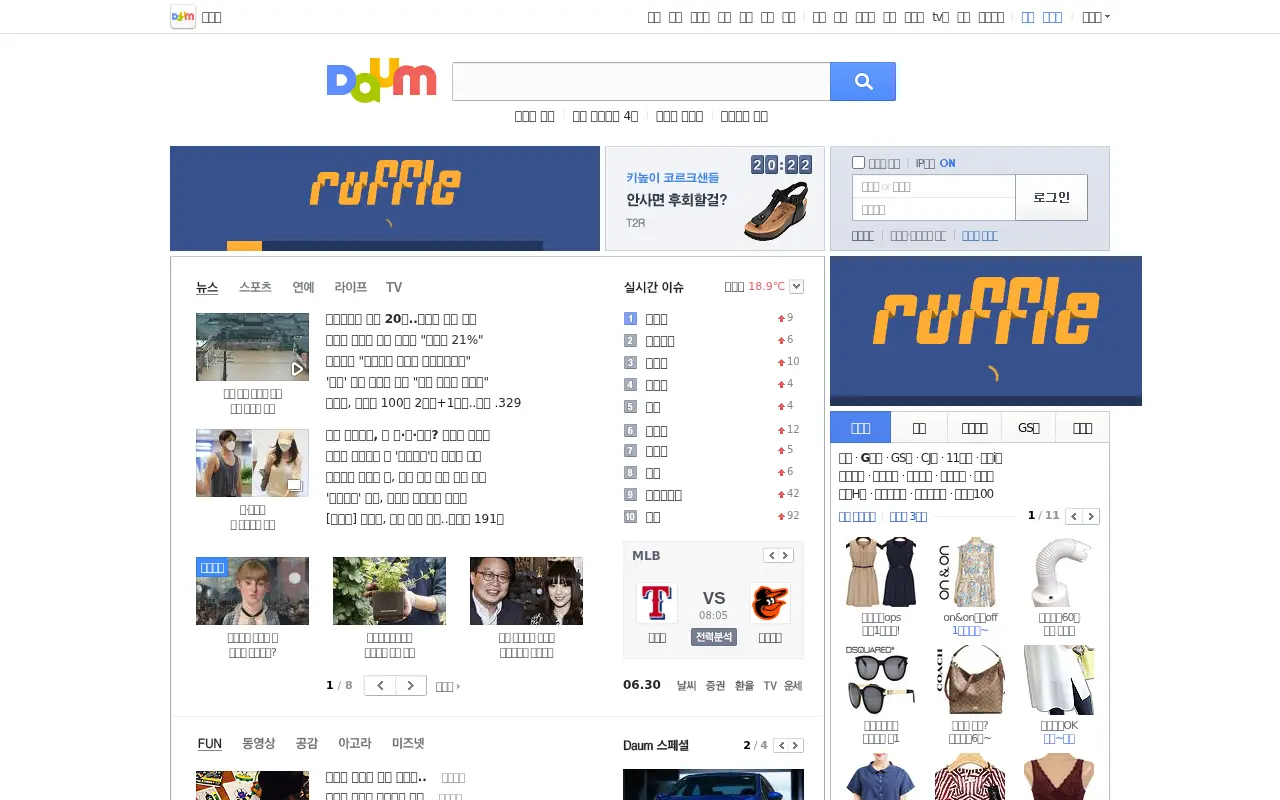Click the Daum logo beside search box
Viewport: 1280px width, 800px height.
click(382, 81)
